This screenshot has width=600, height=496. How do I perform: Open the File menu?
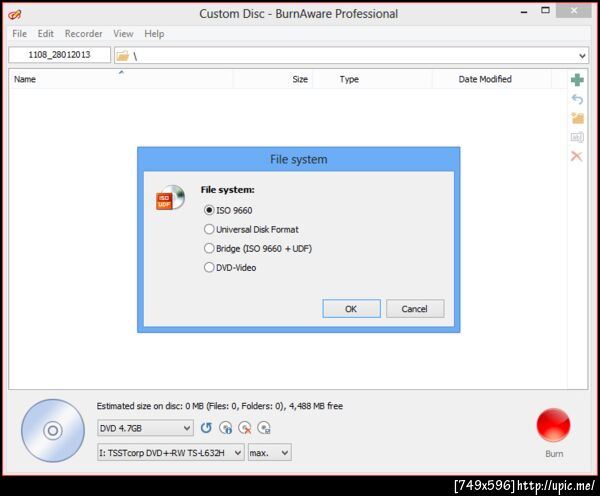[x=20, y=34]
